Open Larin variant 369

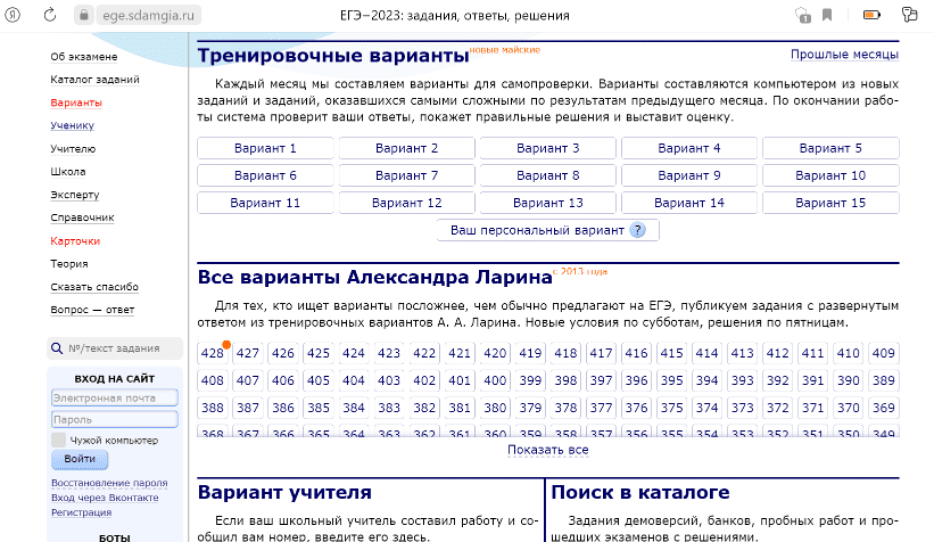coord(883,408)
